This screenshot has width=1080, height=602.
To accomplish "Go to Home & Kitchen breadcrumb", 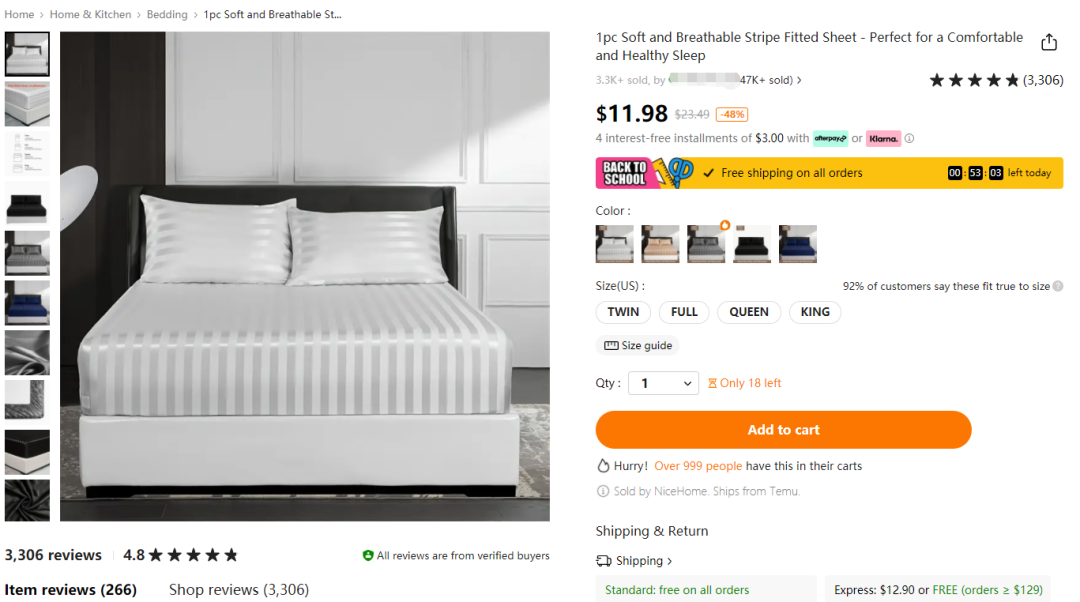I will coord(90,15).
